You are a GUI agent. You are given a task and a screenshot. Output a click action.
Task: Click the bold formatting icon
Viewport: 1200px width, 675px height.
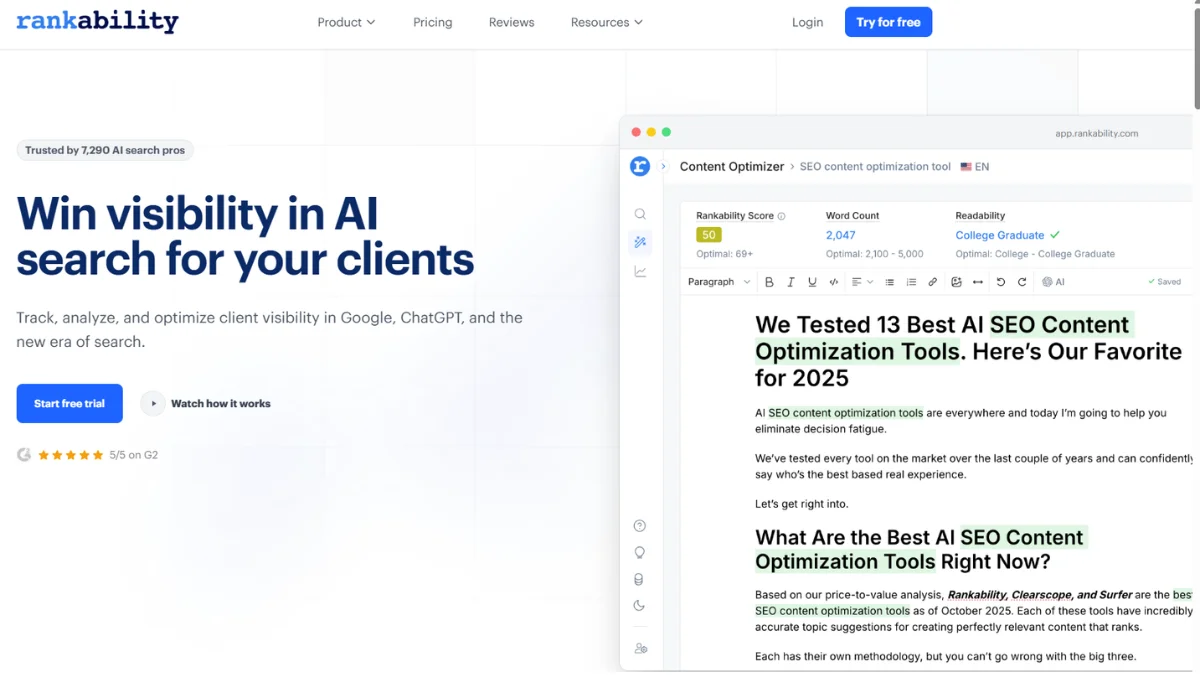coord(769,282)
